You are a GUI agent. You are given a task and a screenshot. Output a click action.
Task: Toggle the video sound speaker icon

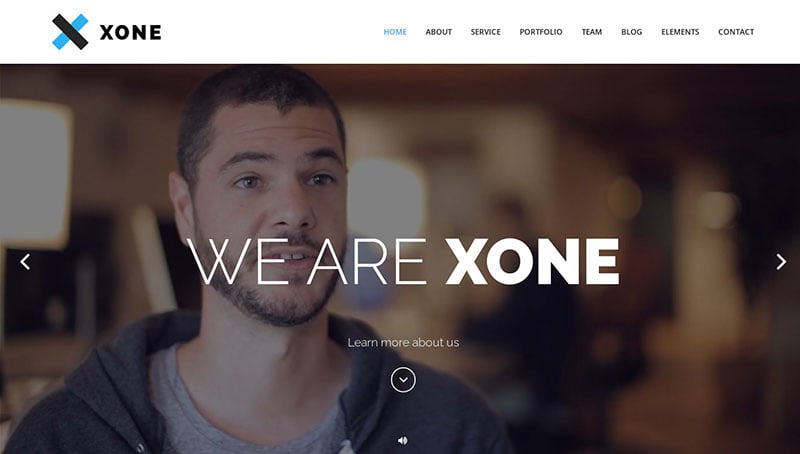[403, 440]
